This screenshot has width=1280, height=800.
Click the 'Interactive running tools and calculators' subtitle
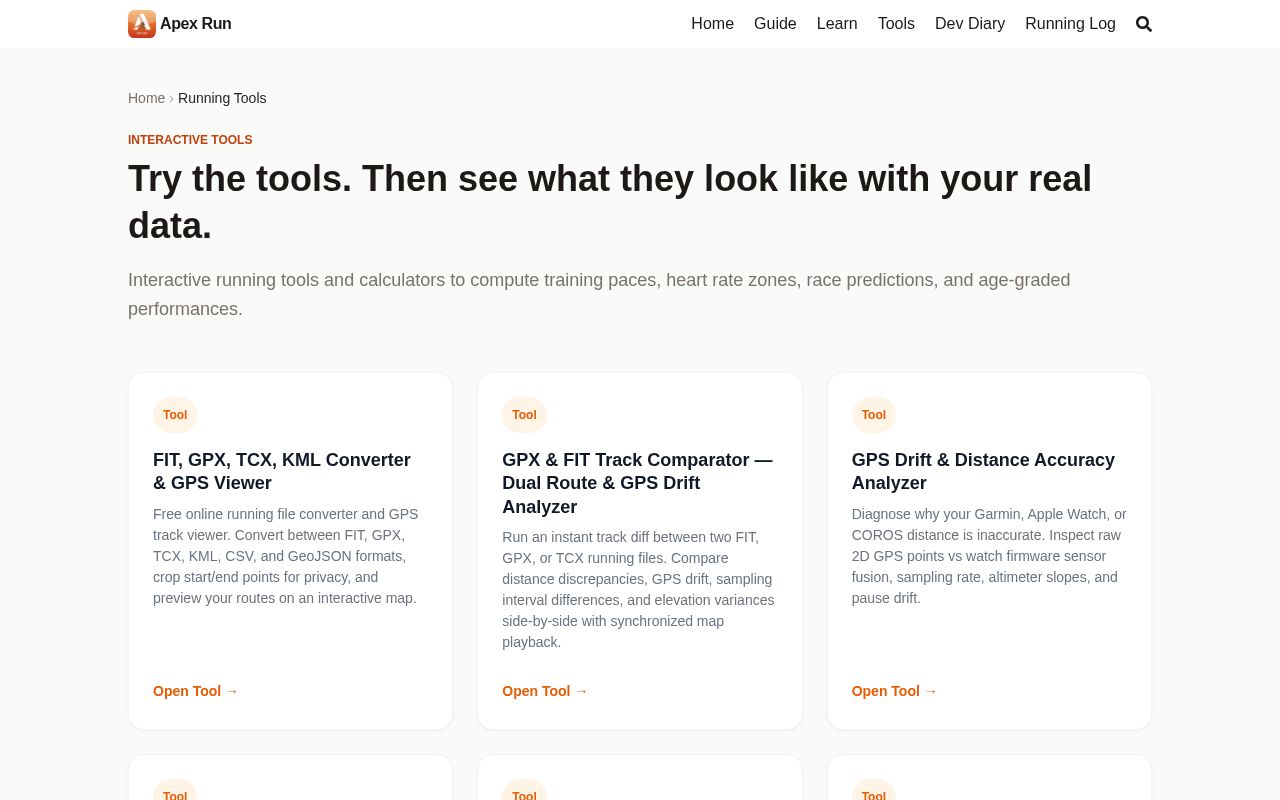click(599, 294)
